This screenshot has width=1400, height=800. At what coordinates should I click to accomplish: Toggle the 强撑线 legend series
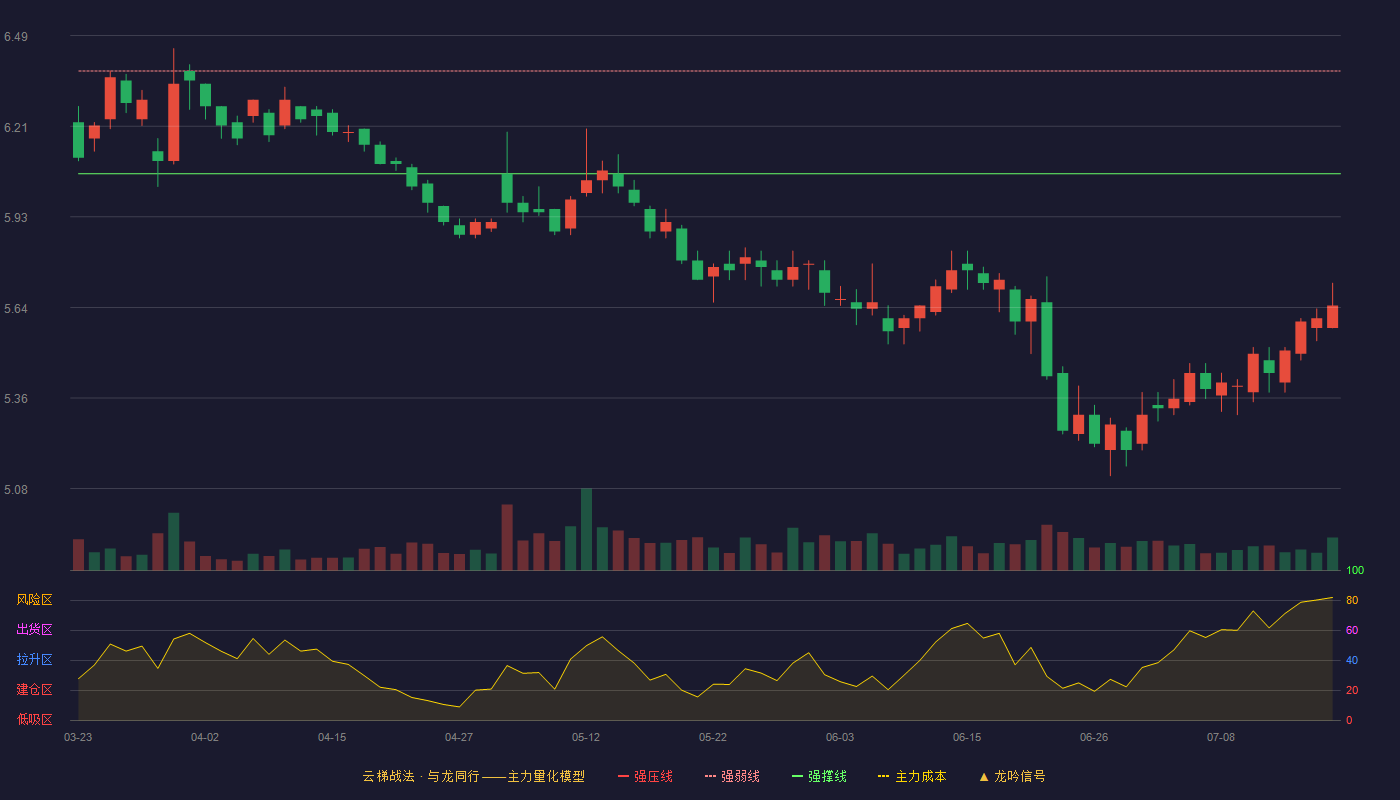[819, 776]
